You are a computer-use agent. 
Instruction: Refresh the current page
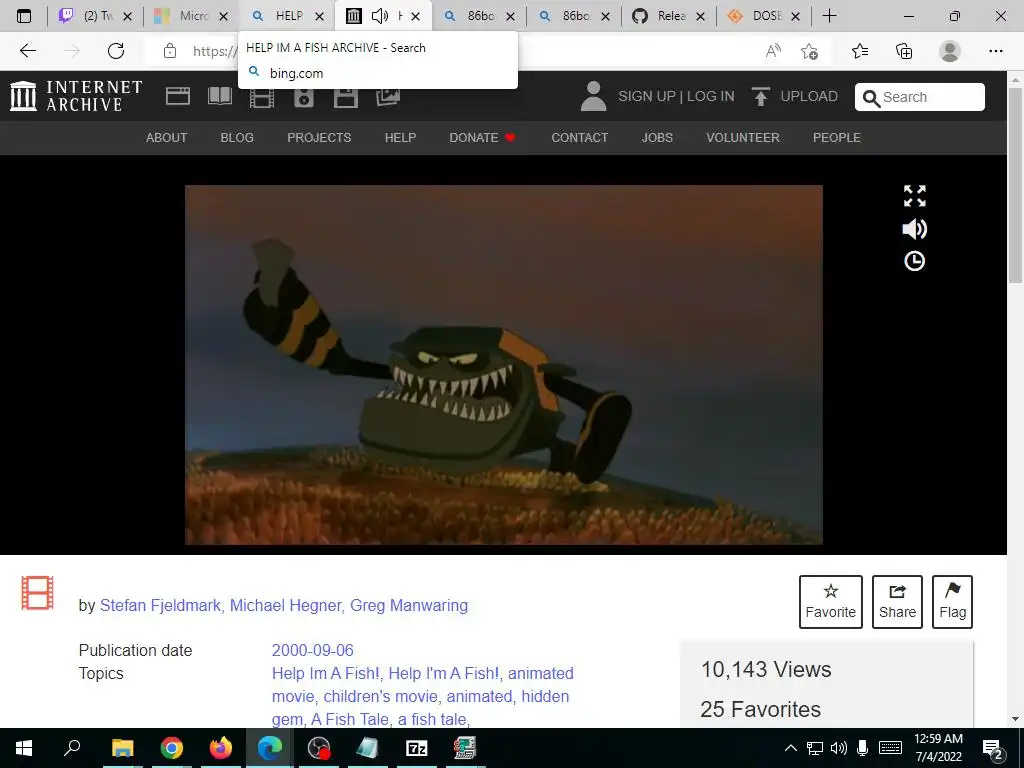pos(116,51)
